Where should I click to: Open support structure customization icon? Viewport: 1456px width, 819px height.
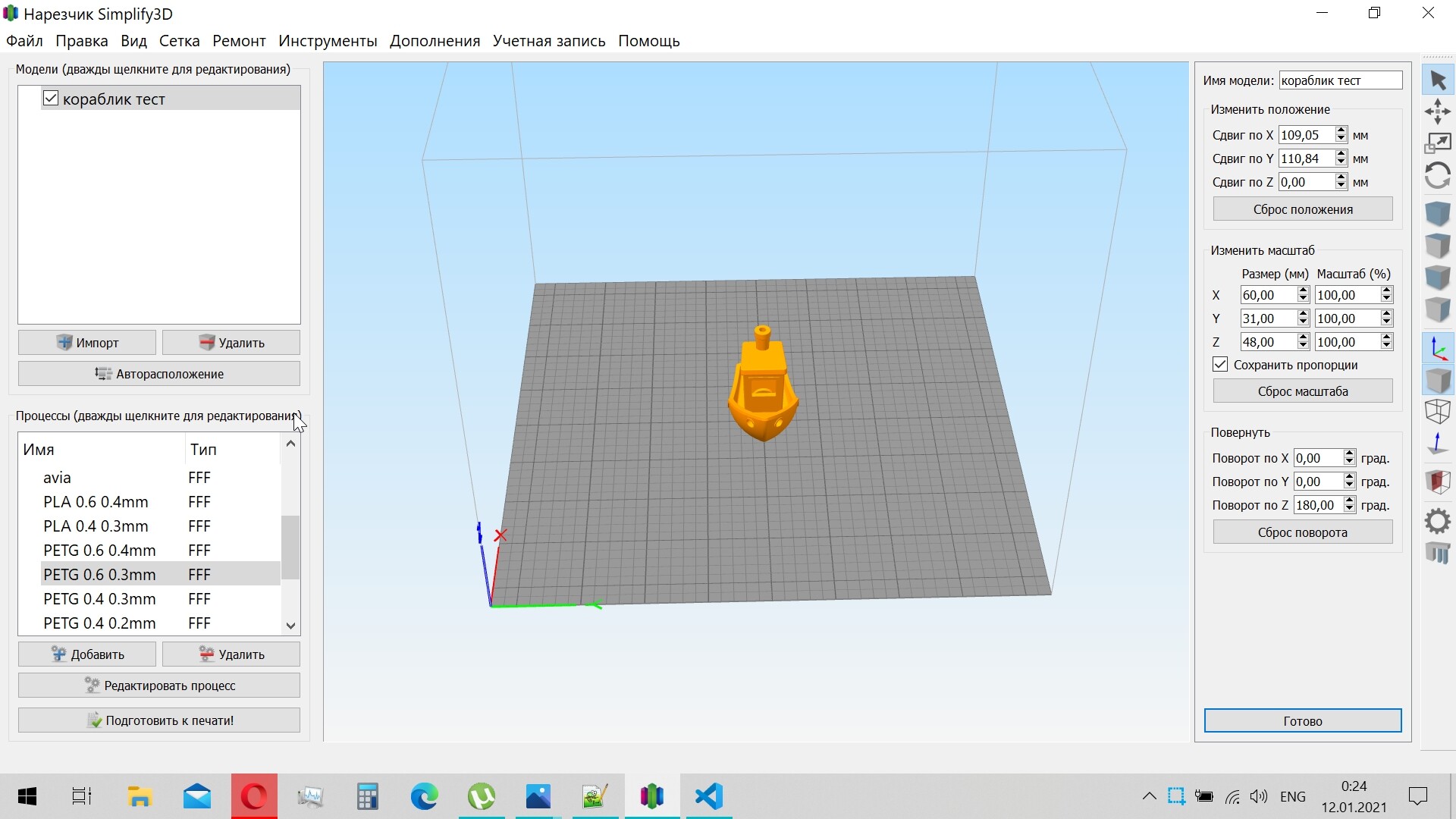pyautogui.click(x=1438, y=553)
